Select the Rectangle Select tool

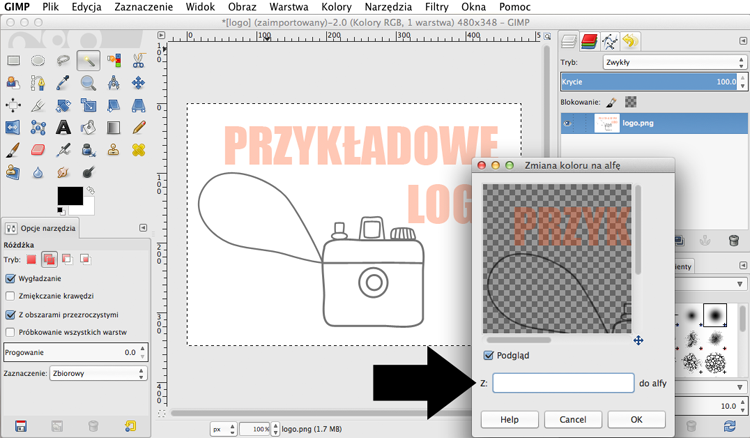click(x=13, y=61)
